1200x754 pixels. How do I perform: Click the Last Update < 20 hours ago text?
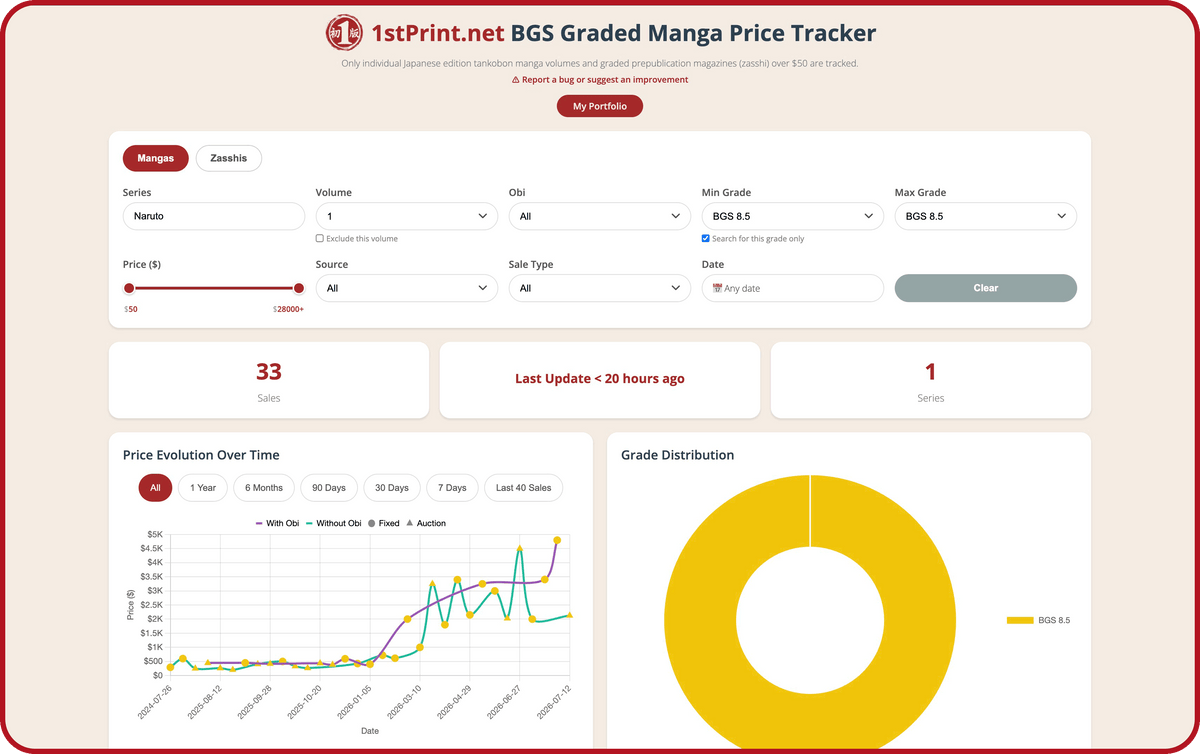pos(600,379)
